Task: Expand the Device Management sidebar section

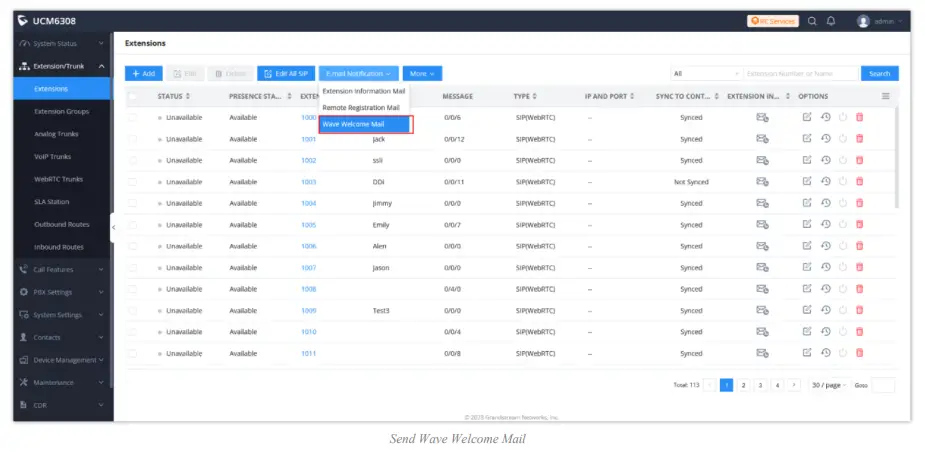Action: pyautogui.click(x=62, y=360)
